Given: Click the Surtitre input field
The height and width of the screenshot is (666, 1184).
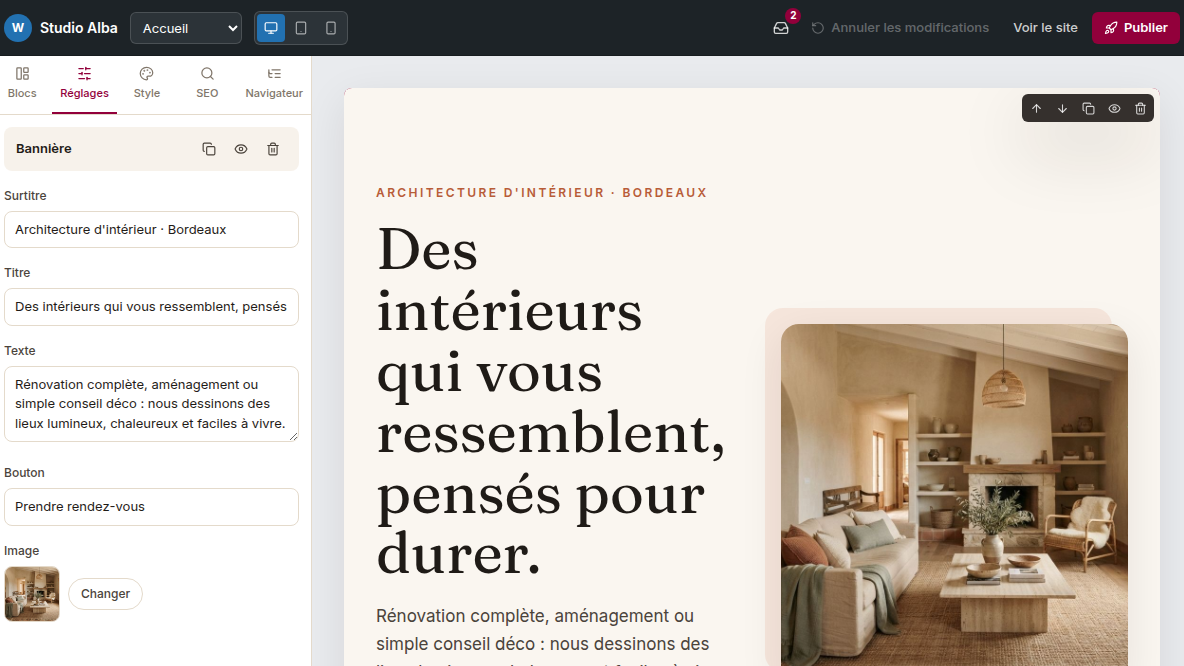Looking at the screenshot, I should click(151, 230).
